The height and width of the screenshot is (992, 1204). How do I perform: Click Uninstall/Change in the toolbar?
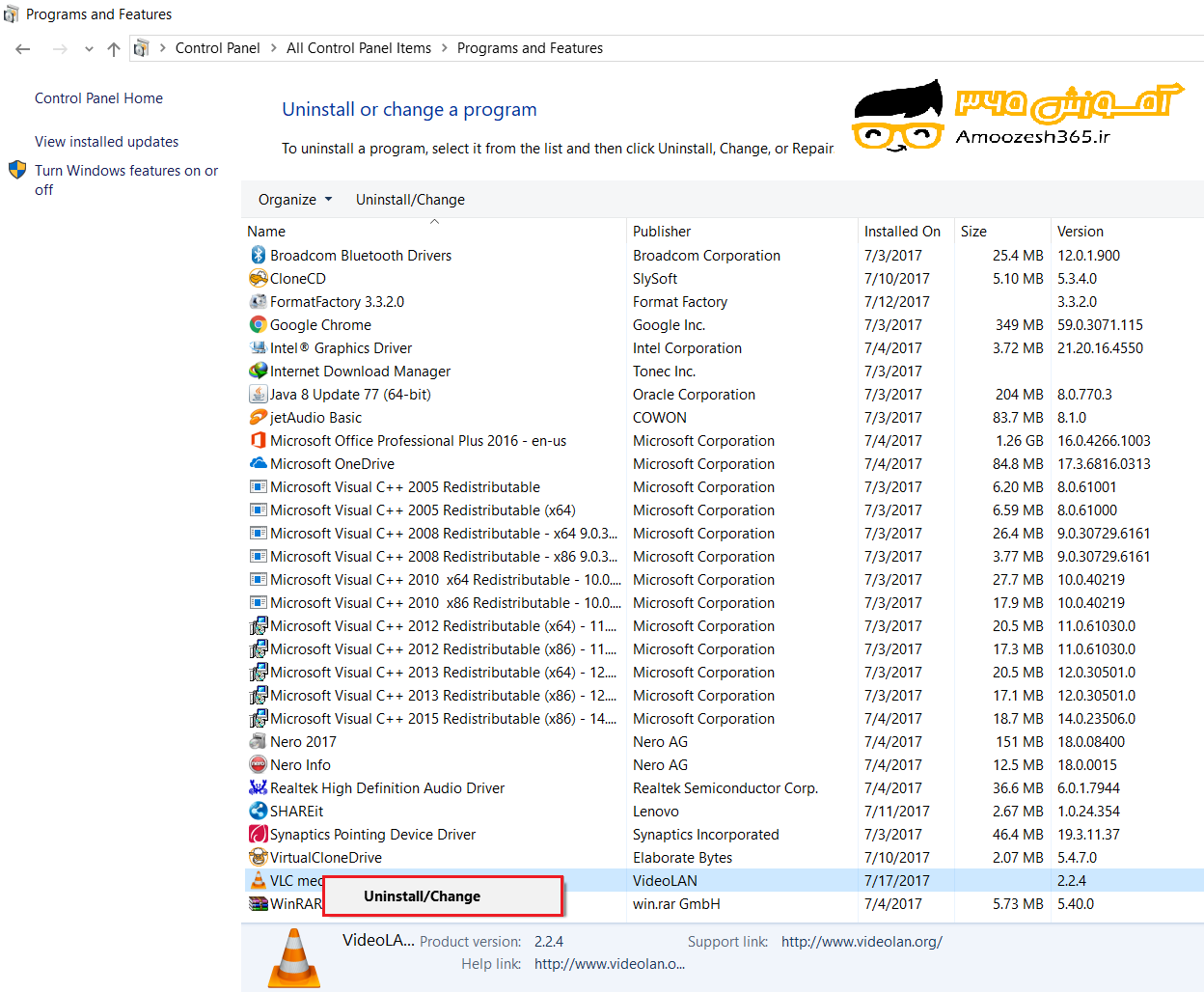click(410, 200)
